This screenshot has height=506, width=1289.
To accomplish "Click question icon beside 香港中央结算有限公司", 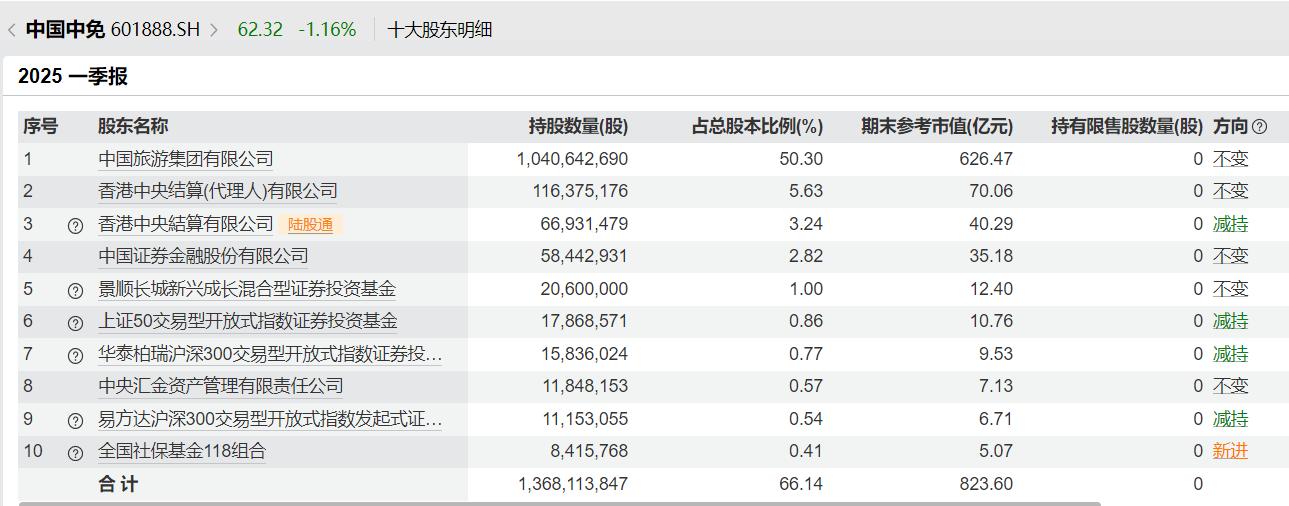I will coord(75,225).
